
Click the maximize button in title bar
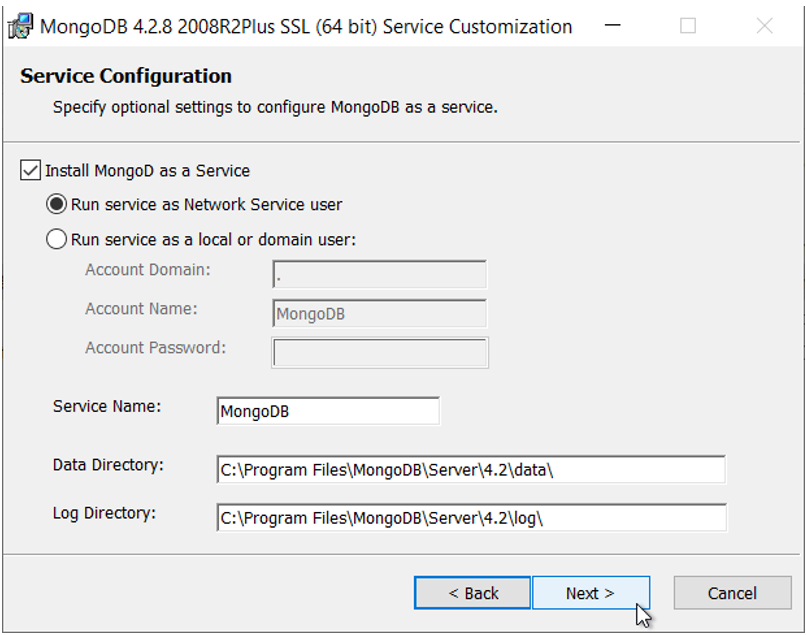tap(688, 27)
